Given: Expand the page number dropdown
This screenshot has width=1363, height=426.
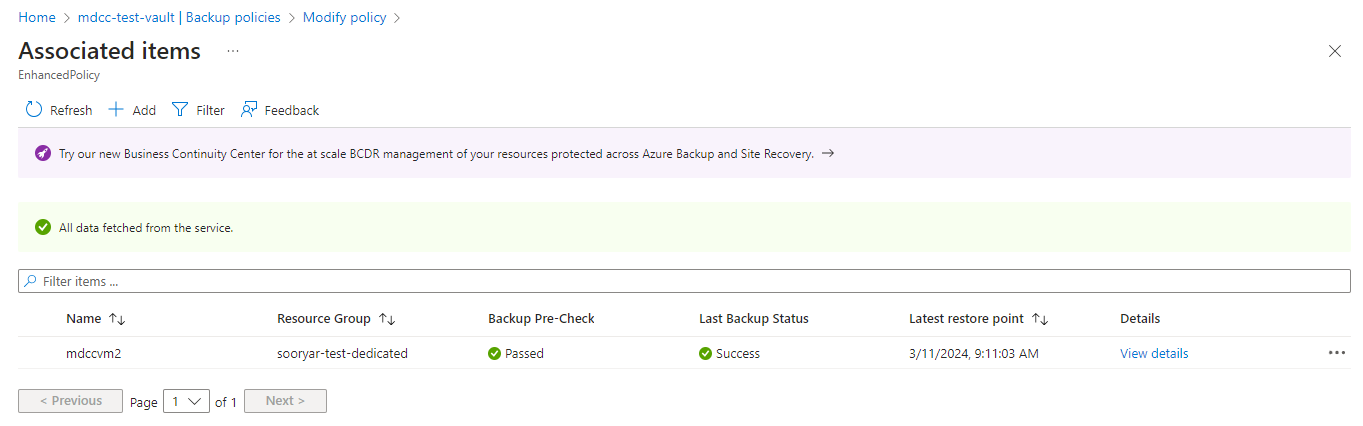Looking at the screenshot, I should point(186,401).
